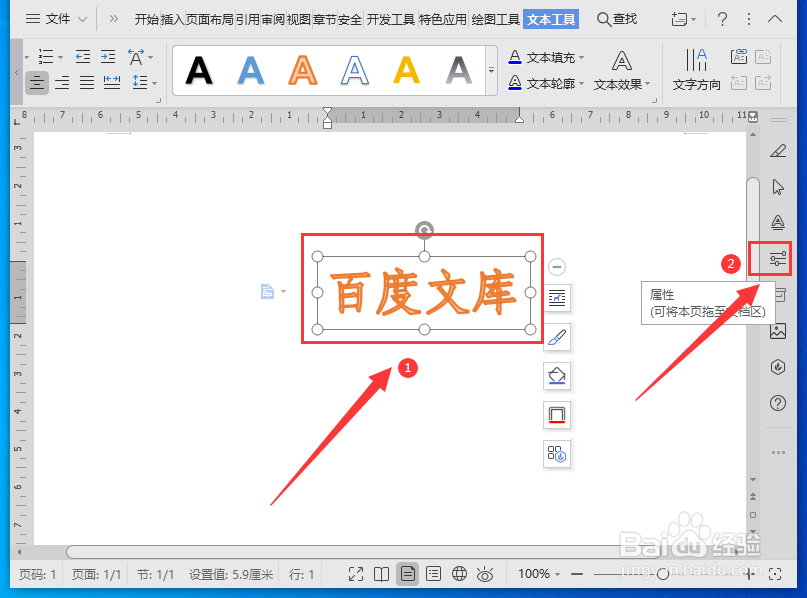Viewport: 807px width, 598px height.
Task: Open the 特色应用 tab
Action: [443, 20]
